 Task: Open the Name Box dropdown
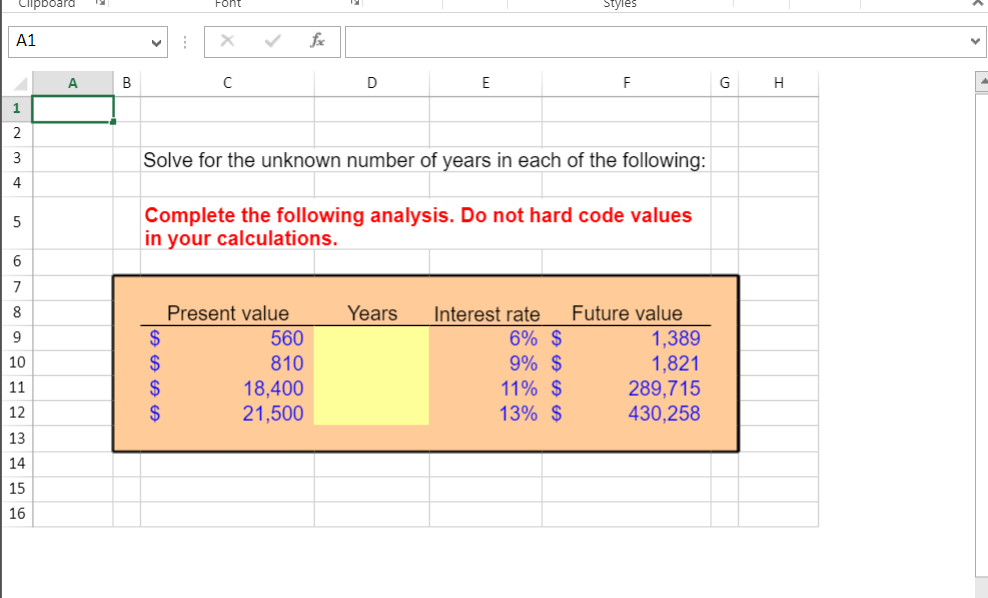tap(154, 41)
